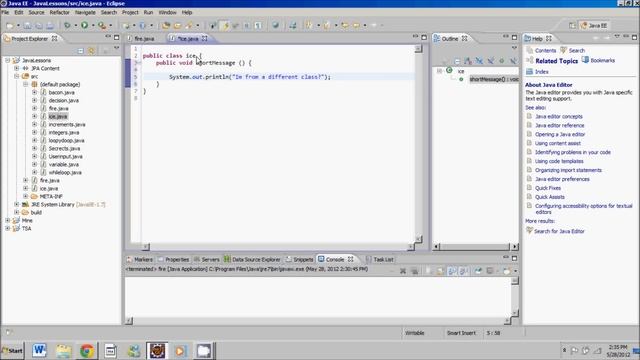Image resolution: width=640 pixels, height=360 pixels.
Task: Select shortMessage() method in Outline
Action: click(x=494, y=79)
